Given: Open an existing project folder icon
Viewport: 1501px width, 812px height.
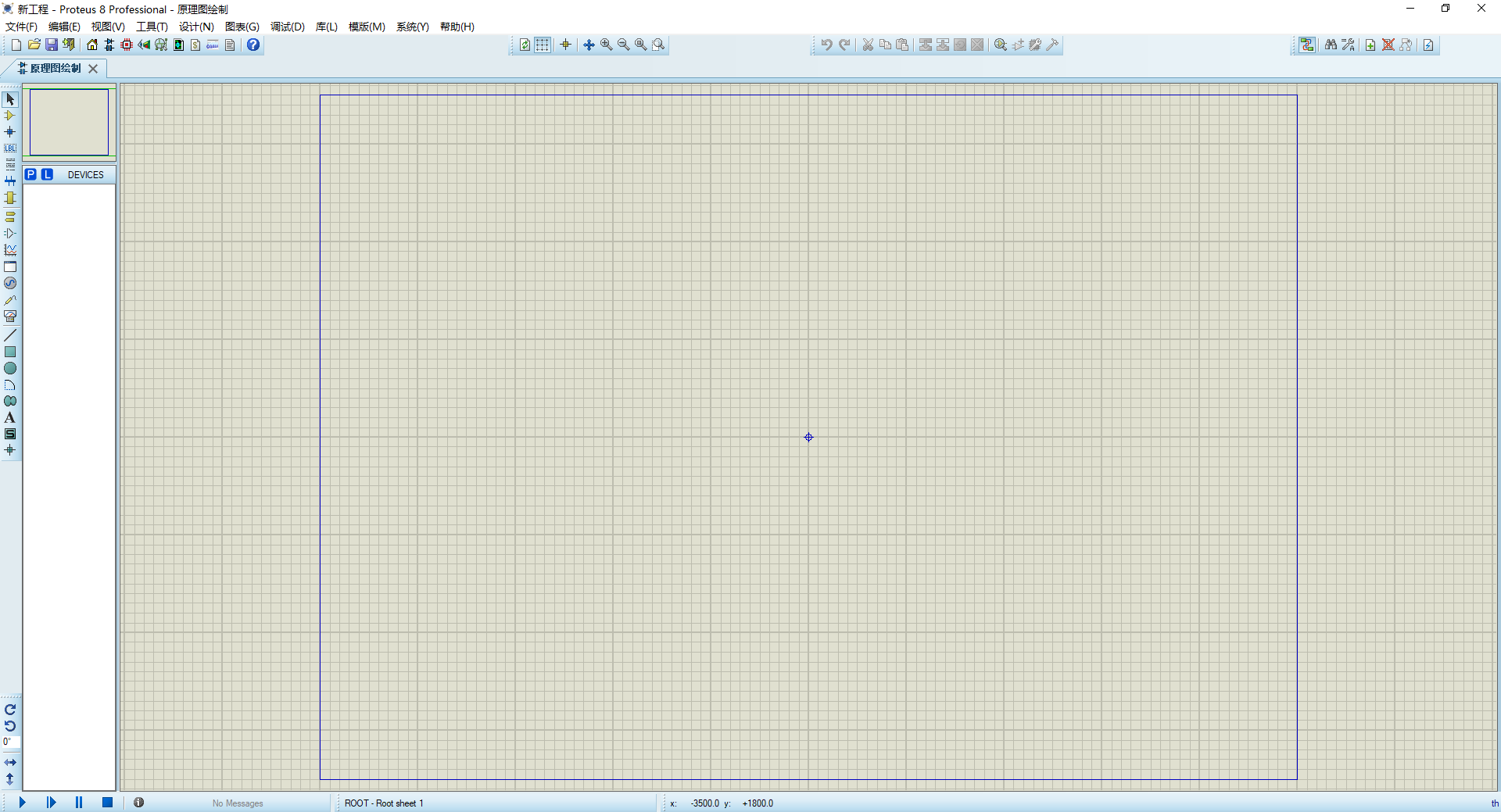Looking at the screenshot, I should point(34,45).
